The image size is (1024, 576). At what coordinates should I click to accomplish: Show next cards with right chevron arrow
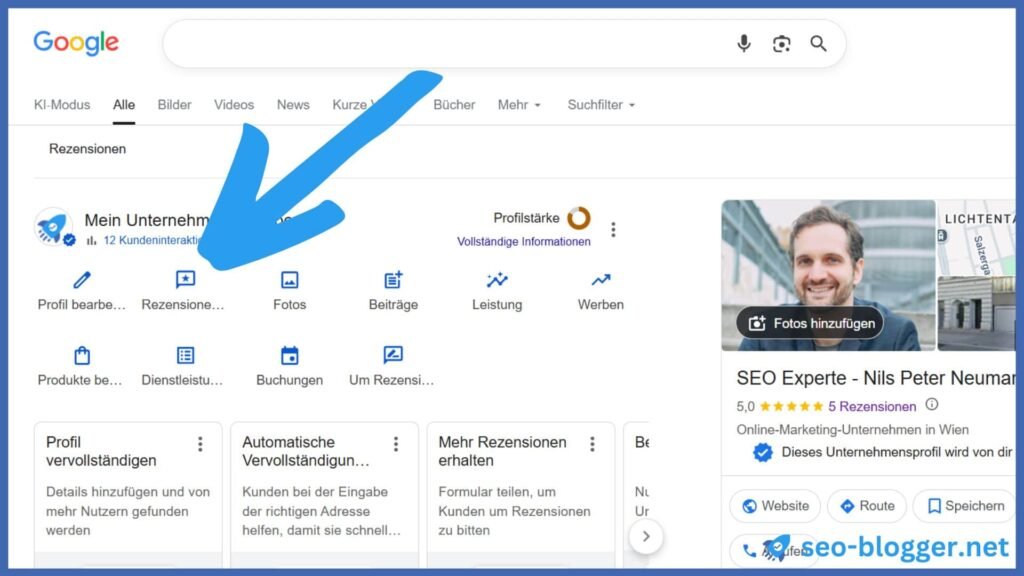646,536
